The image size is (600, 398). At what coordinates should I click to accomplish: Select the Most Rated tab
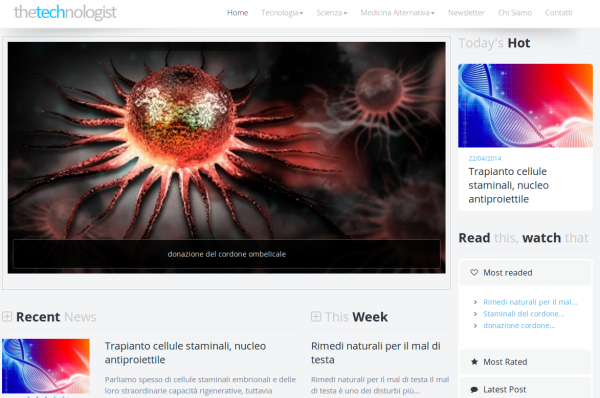coord(525,362)
